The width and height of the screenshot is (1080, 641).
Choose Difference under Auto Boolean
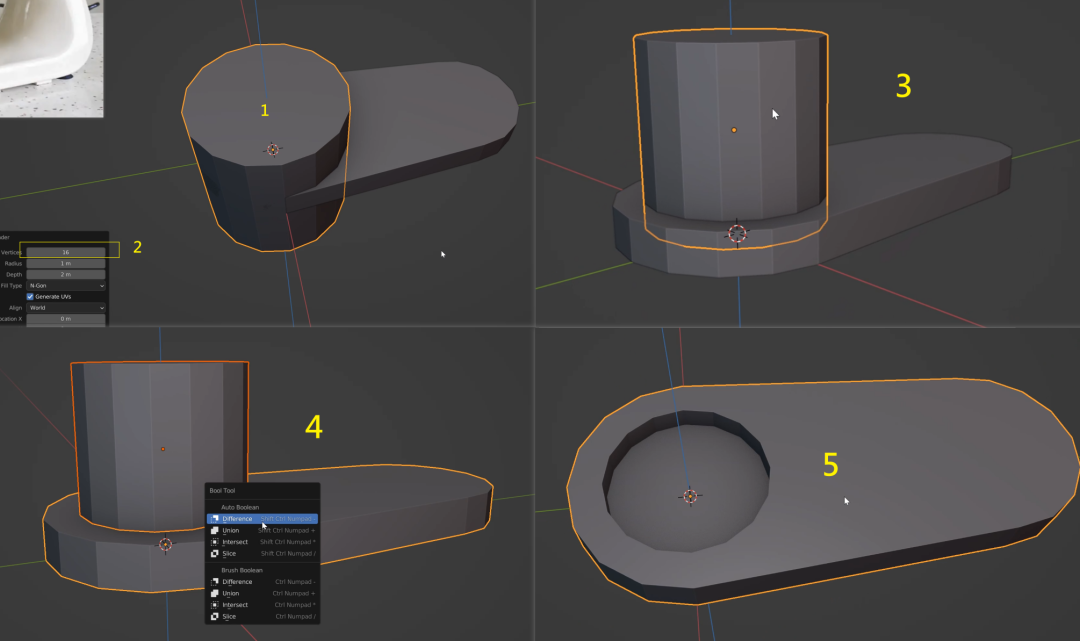point(262,518)
